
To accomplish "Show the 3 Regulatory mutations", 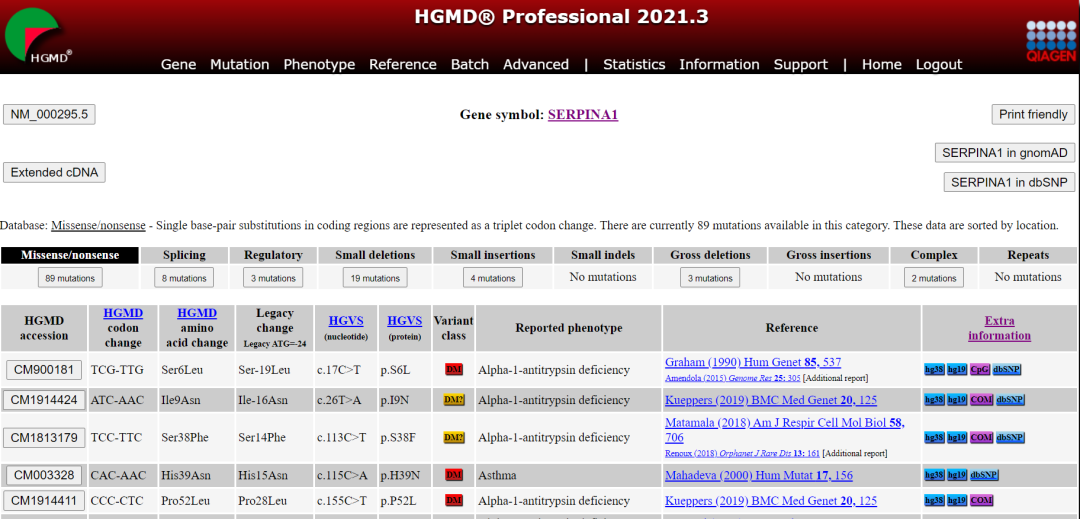I will 273,278.
